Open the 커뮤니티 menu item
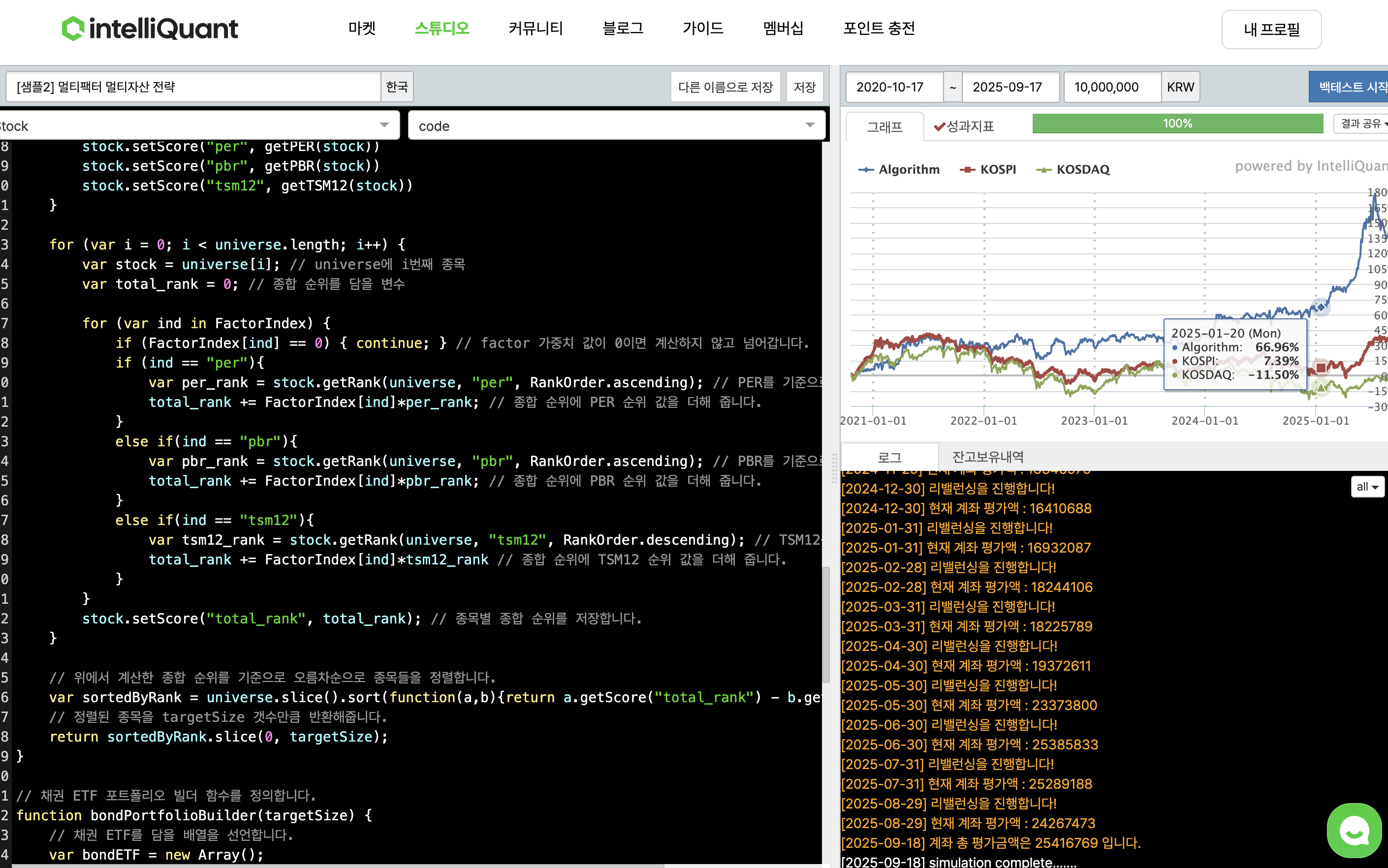Viewport: 1388px width, 868px height. tap(535, 28)
